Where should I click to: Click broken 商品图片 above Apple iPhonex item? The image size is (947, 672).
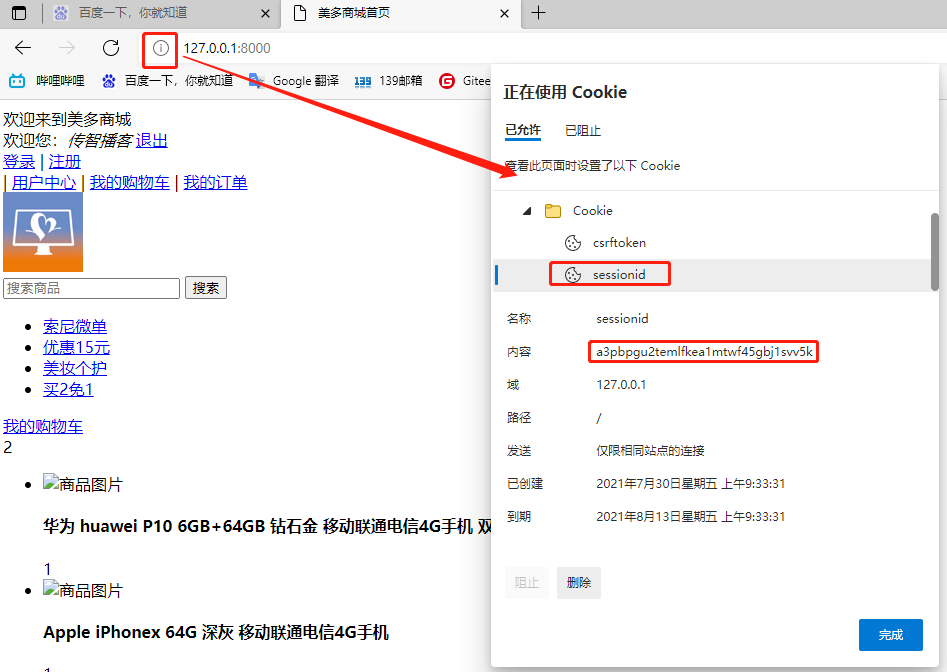[83, 590]
